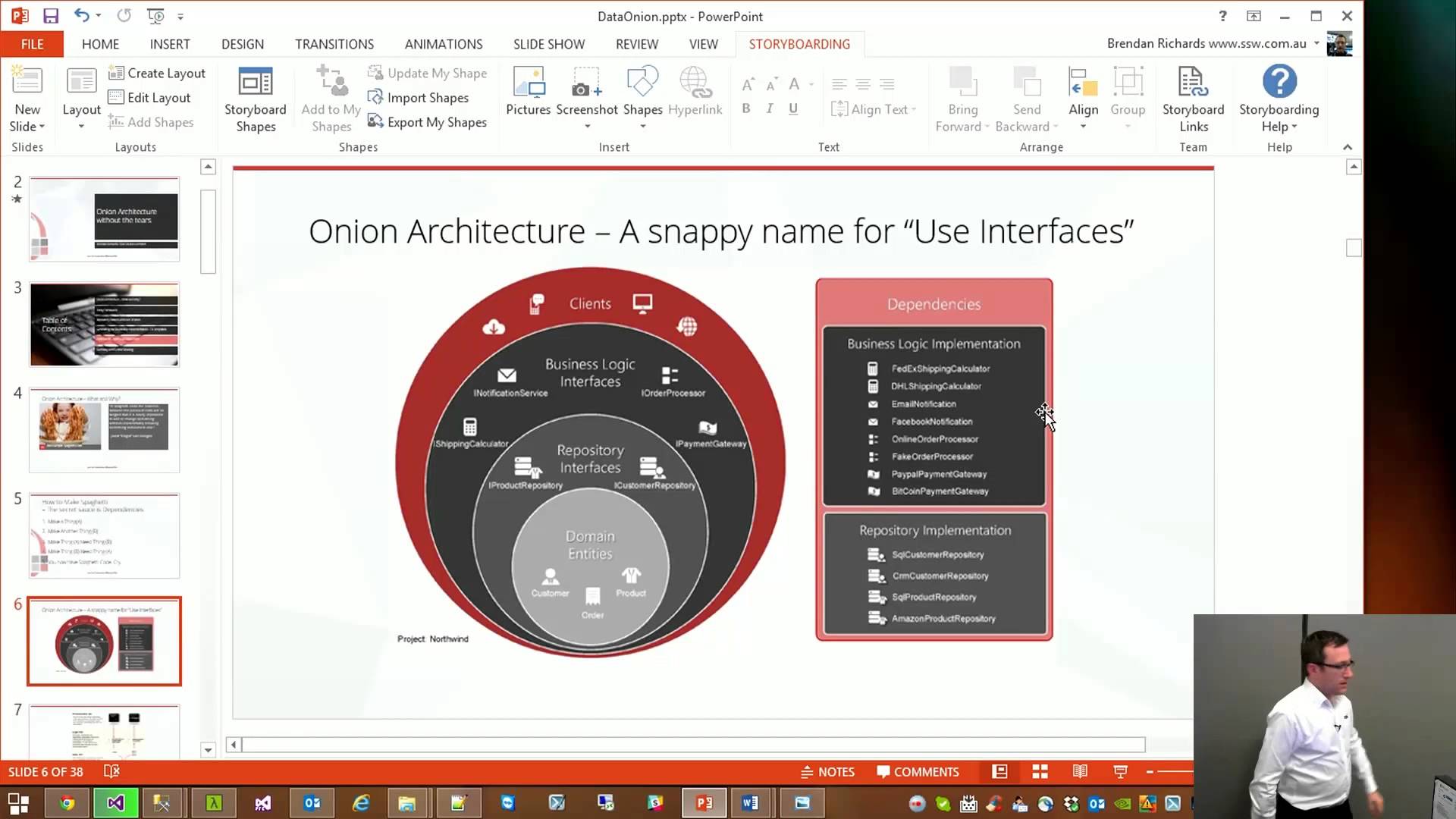This screenshot has width=1456, height=819.
Task: Toggle italic formatting
Action: coord(769,108)
